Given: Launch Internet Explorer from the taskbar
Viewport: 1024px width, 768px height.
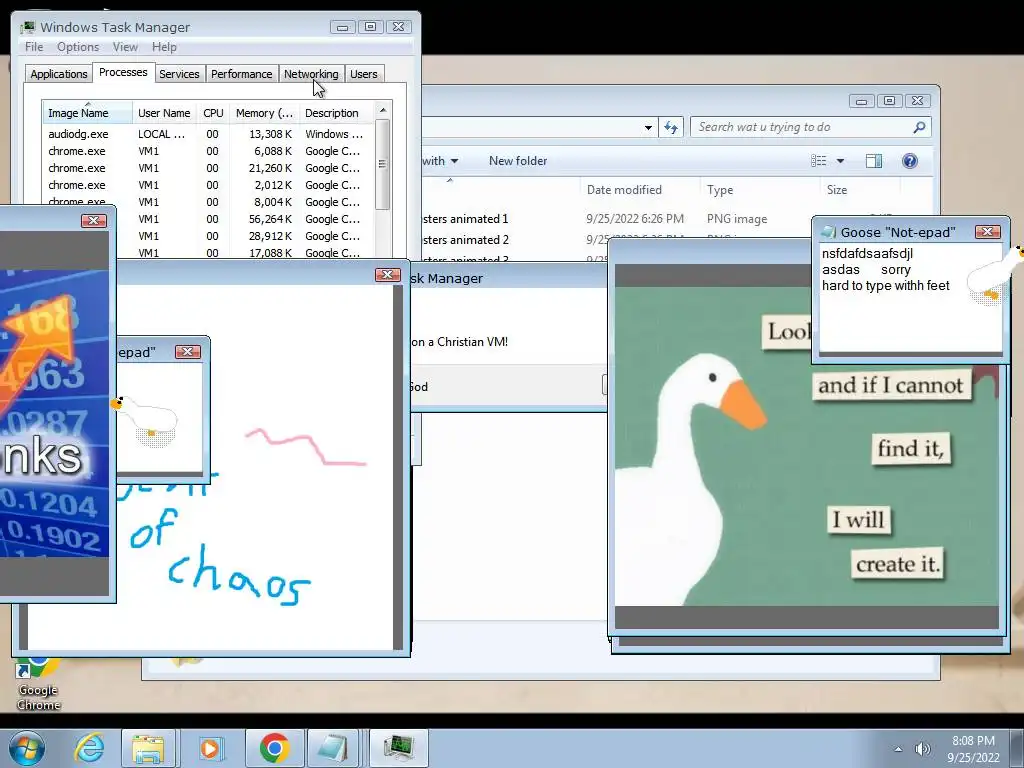Looking at the screenshot, I should coord(89,748).
